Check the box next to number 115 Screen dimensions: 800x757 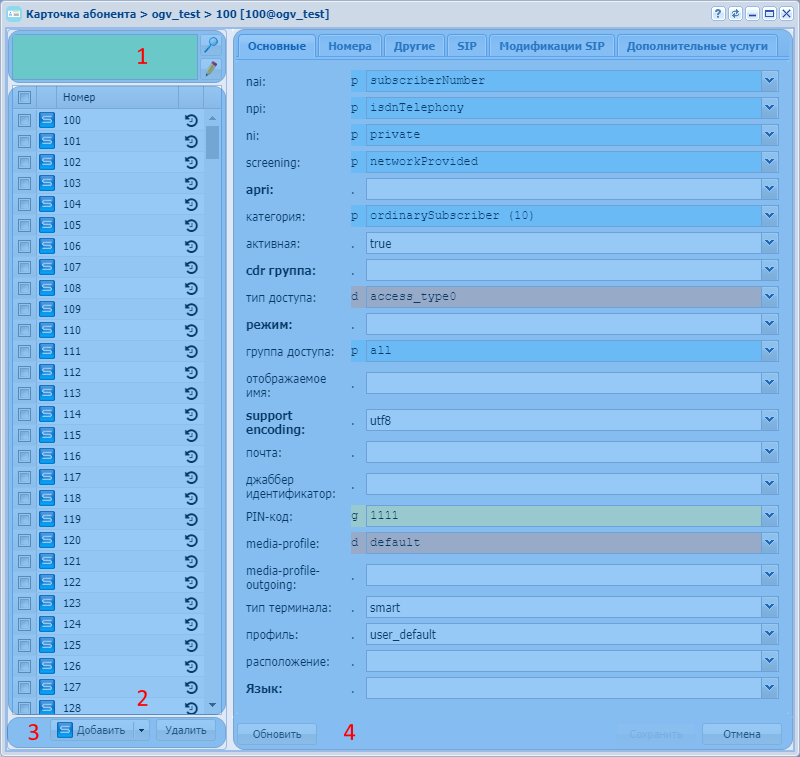25,435
